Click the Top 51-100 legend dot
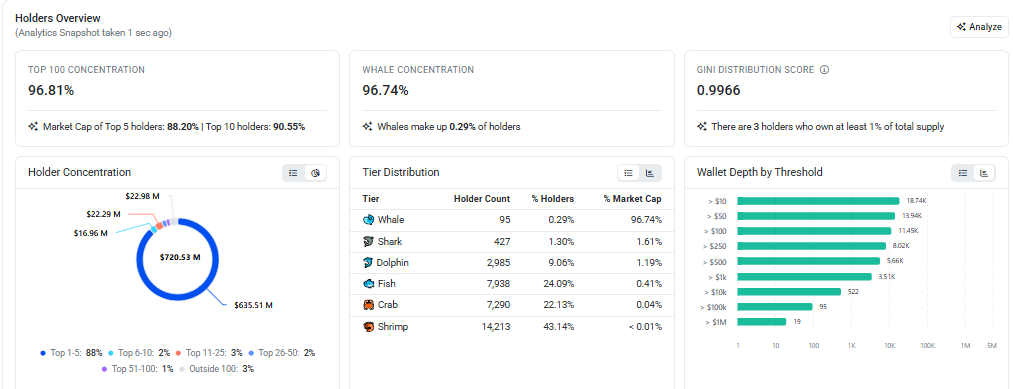The width and height of the screenshot is (1013, 389). coord(104,369)
